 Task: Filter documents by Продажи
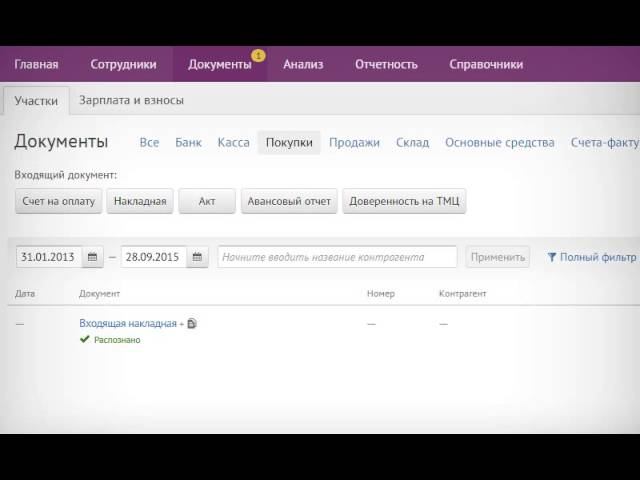click(x=354, y=142)
